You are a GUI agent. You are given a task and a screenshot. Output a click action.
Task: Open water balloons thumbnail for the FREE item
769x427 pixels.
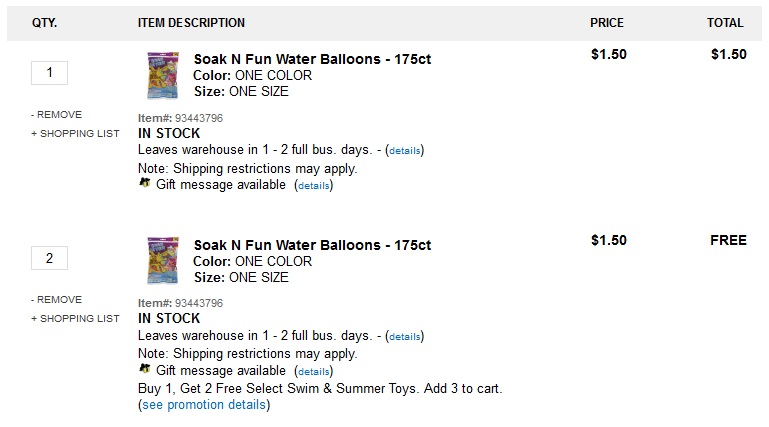click(x=163, y=261)
